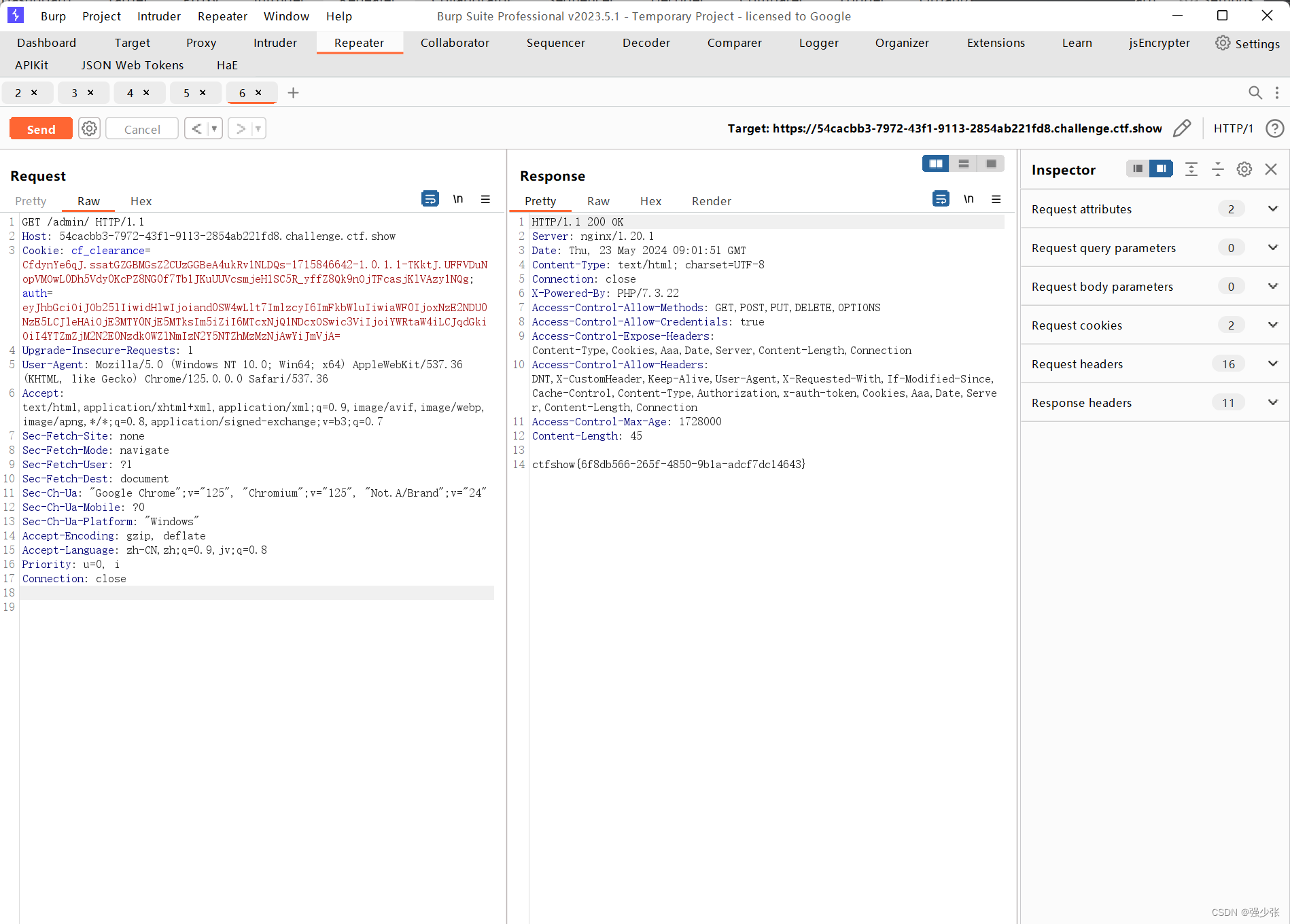The width and height of the screenshot is (1290, 924).
Task: Close Repeater tab 2
Action: pyautogui.click(x=34, y=92)
